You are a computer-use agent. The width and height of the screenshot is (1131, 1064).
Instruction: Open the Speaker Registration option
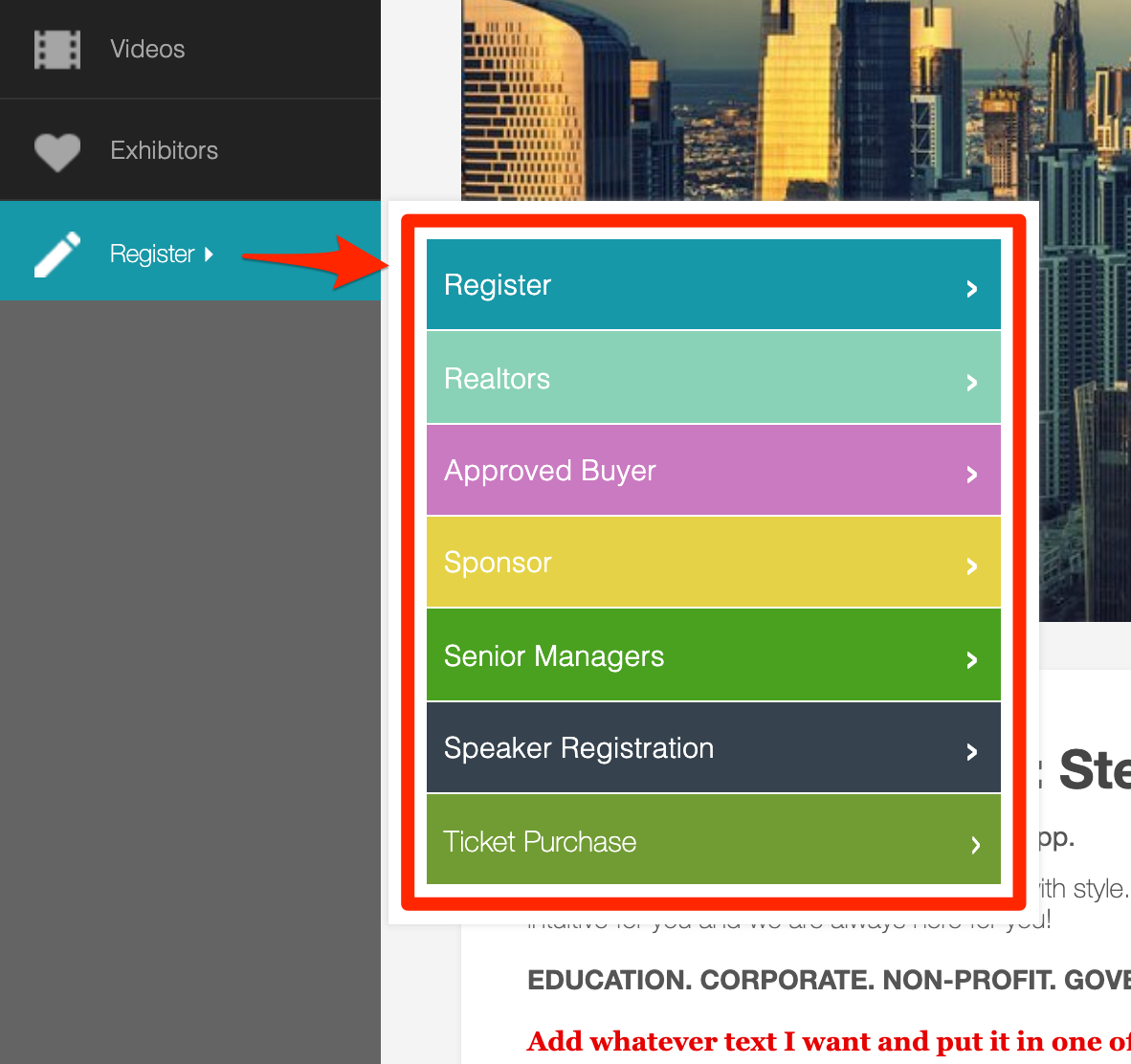pyautogui.click(x=714, y=747)
